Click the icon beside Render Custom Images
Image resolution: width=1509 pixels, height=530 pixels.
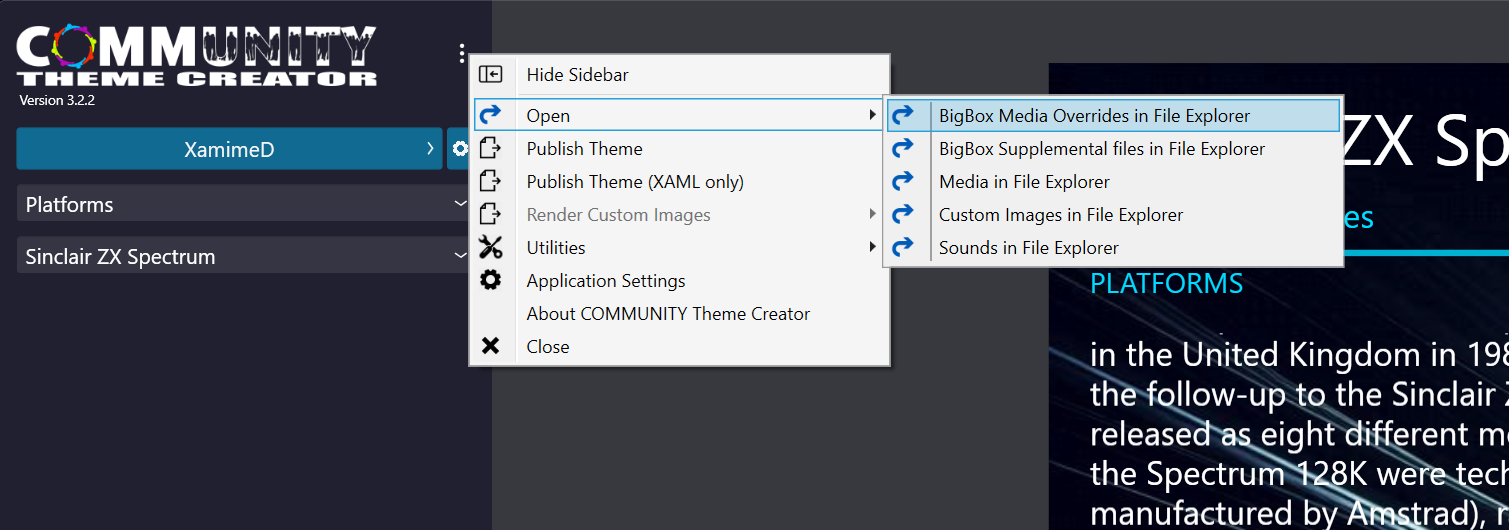pyautogui.click(x=490, y=214)
